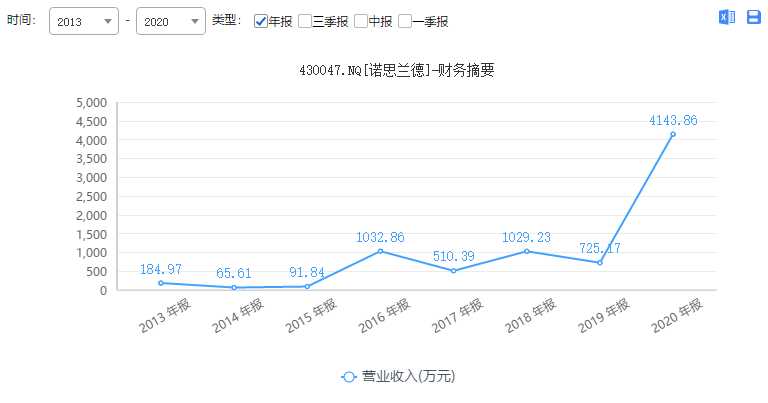The image size is (768, 403).
Task: Enable the 中报 checkbox
Action: 361,22
